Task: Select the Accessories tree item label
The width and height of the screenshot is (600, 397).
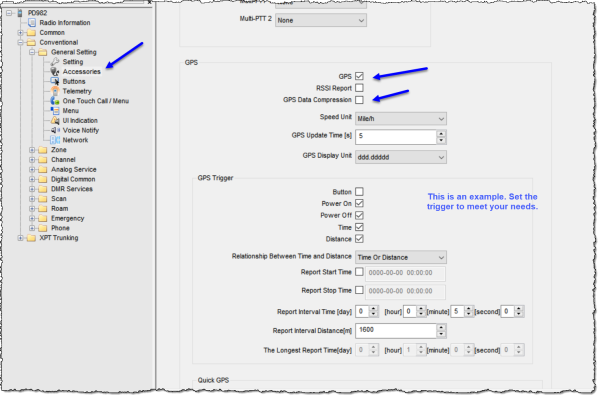Action: [x=82, y=72]
